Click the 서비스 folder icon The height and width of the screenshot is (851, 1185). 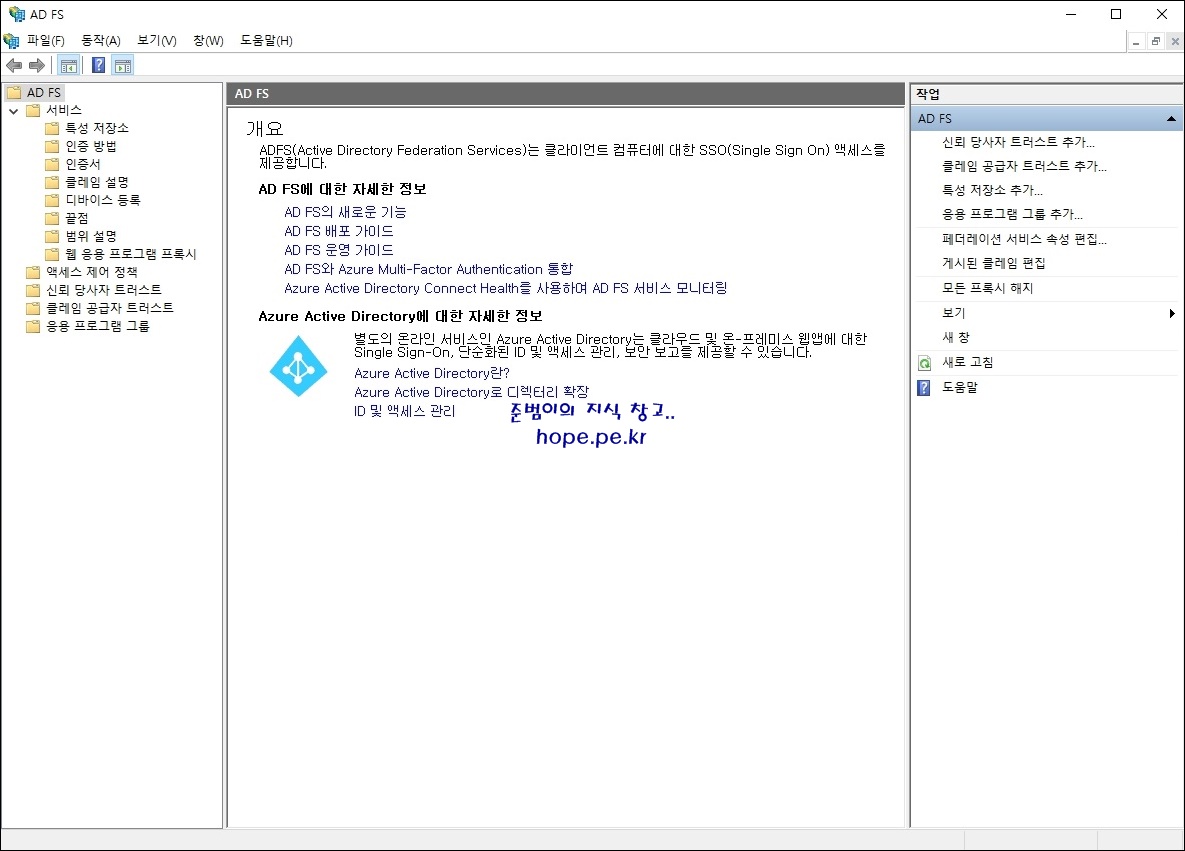[x=32, y=111]
